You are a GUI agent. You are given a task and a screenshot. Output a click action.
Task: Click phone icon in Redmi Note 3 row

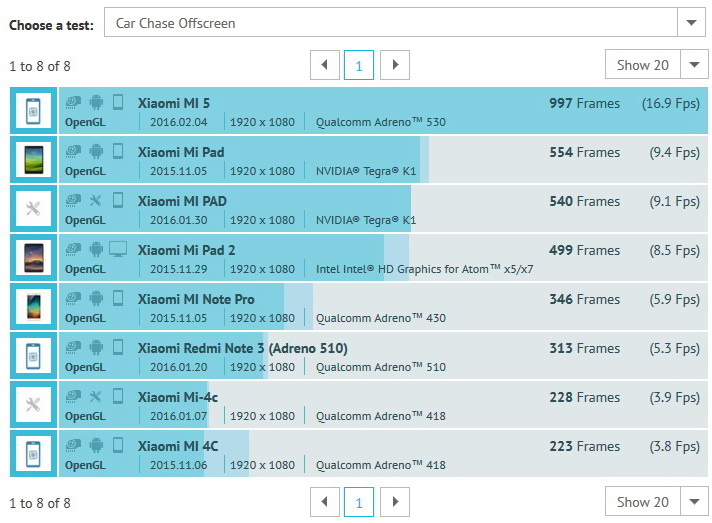click(x=118, y=347)
